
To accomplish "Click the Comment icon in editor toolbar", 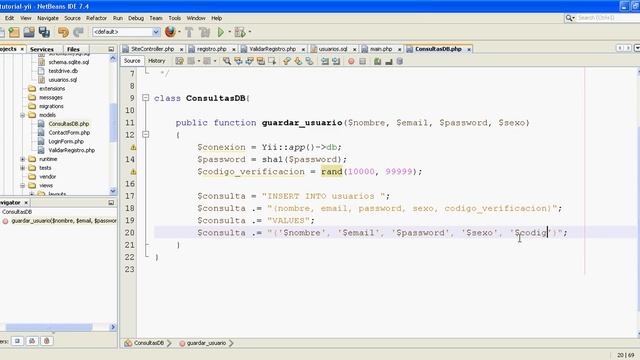I will coord(378,61).
